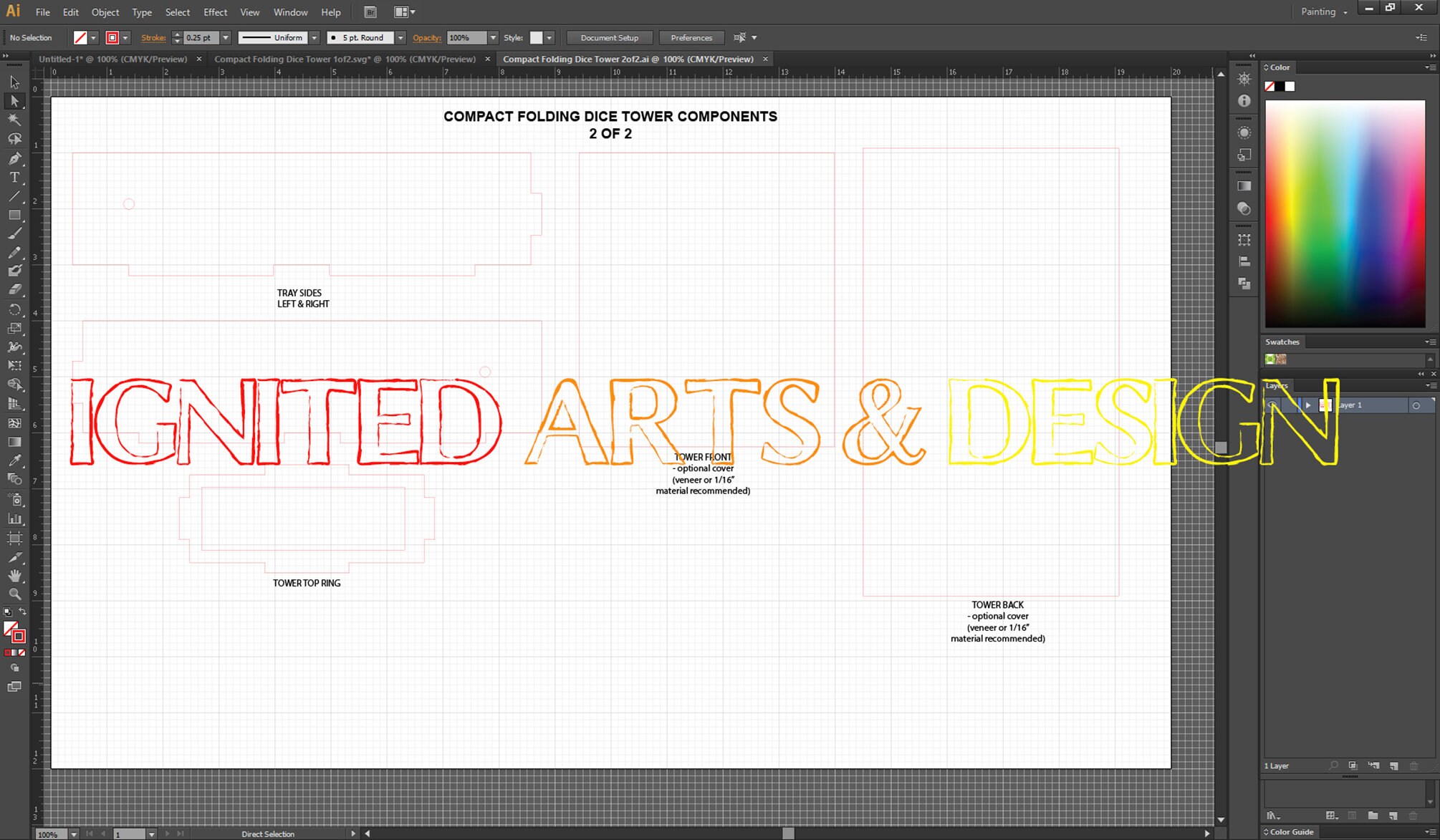1440x840 pixels.
Task: Select the Type tool
Action: (x=14, y=177)
